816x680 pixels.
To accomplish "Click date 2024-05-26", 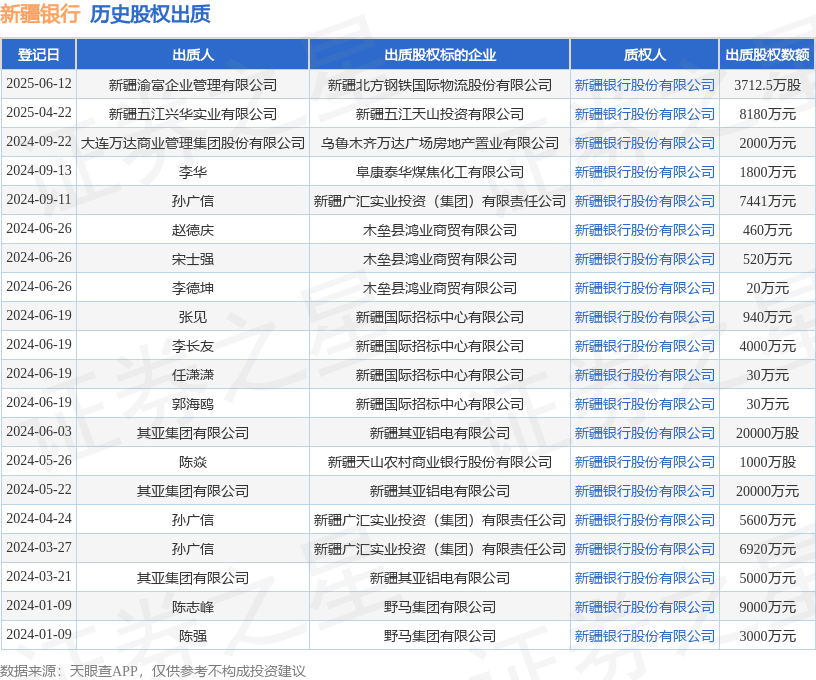I will (x=39, y=460).
